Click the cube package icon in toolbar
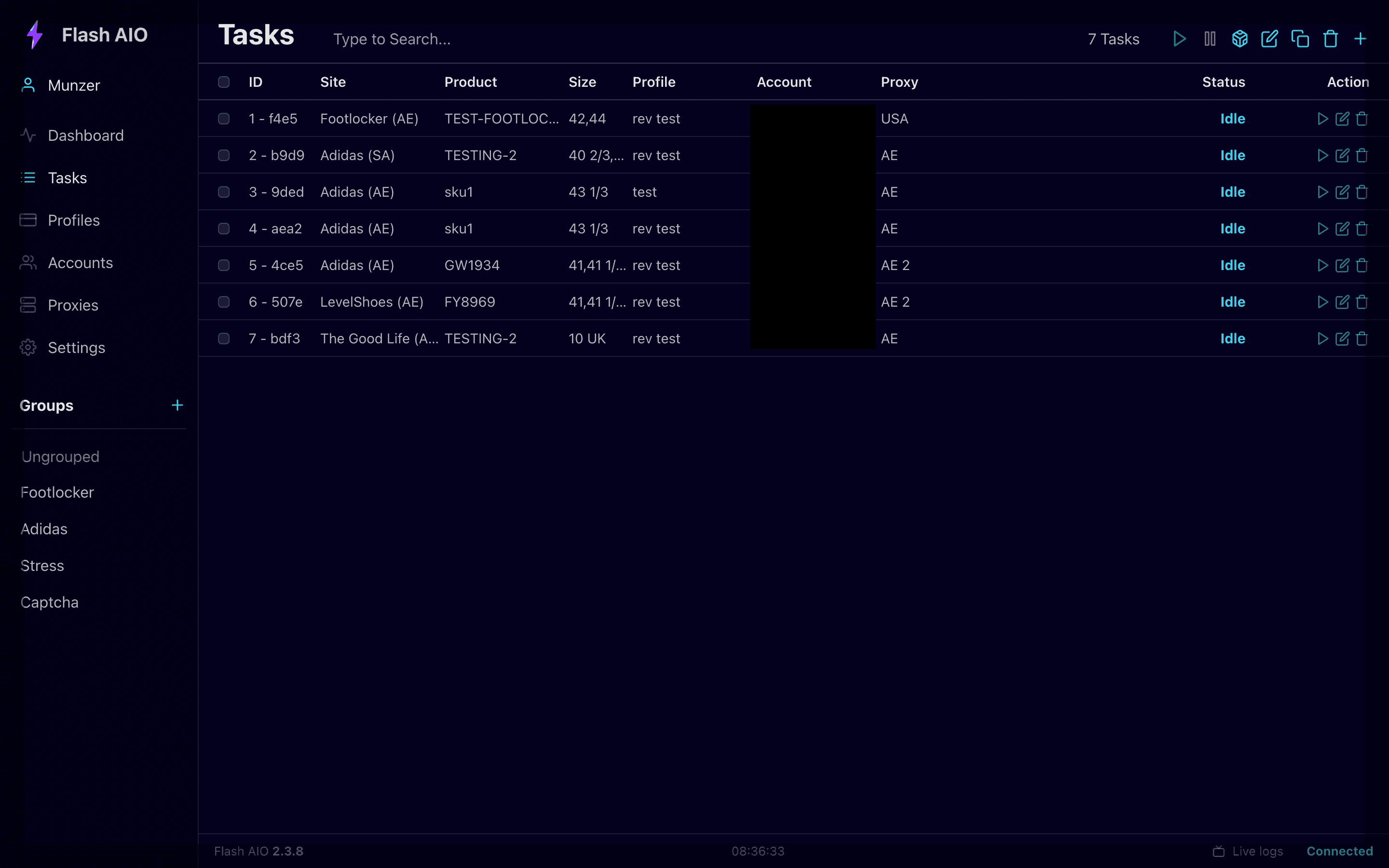1389x868 pixels. [x=1240, y=39]
